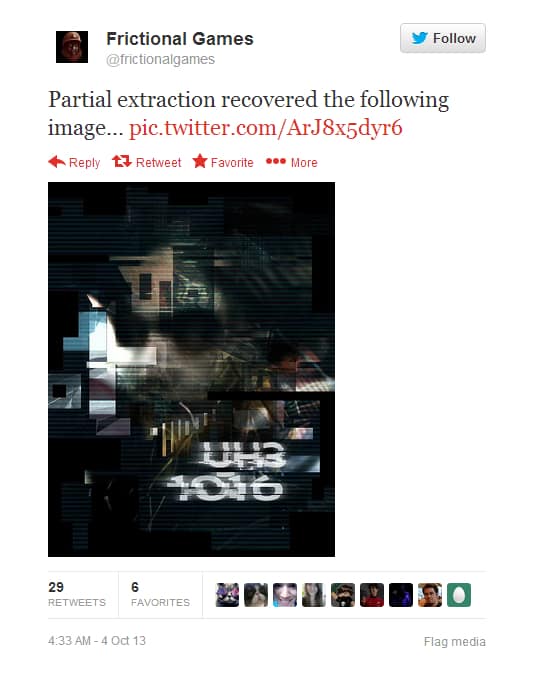This screenshot has height=676, width=534.
Task: Open the smiling face retweeter avatar
Action: point(285,595)
